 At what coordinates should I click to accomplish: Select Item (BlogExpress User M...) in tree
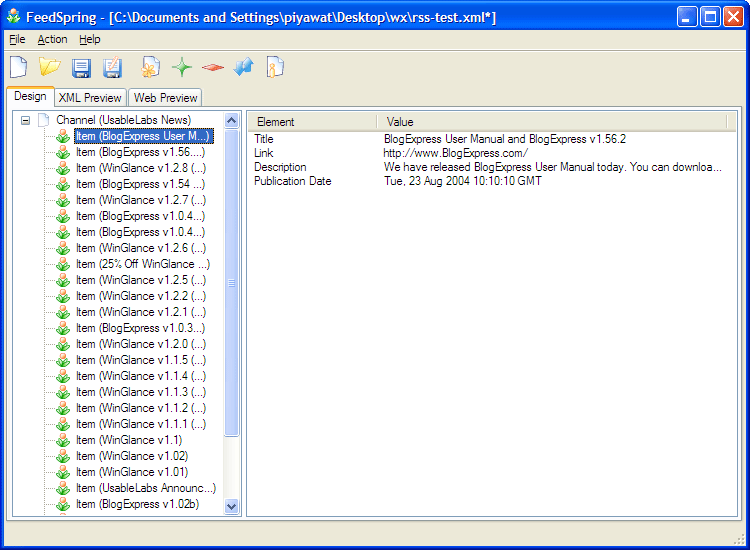click(143, 136)
